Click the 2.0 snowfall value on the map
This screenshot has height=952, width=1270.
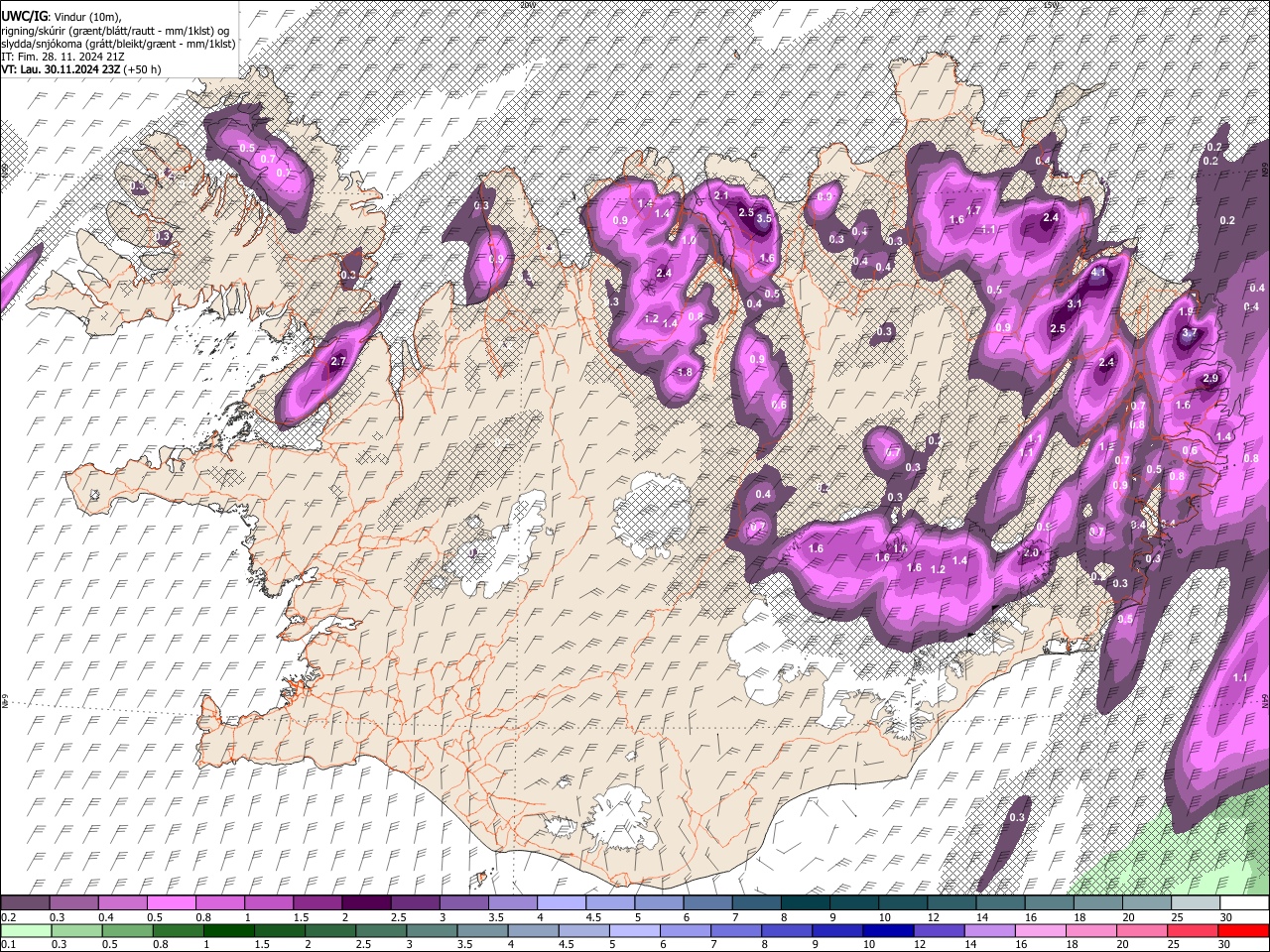[x=1031, y=553]
